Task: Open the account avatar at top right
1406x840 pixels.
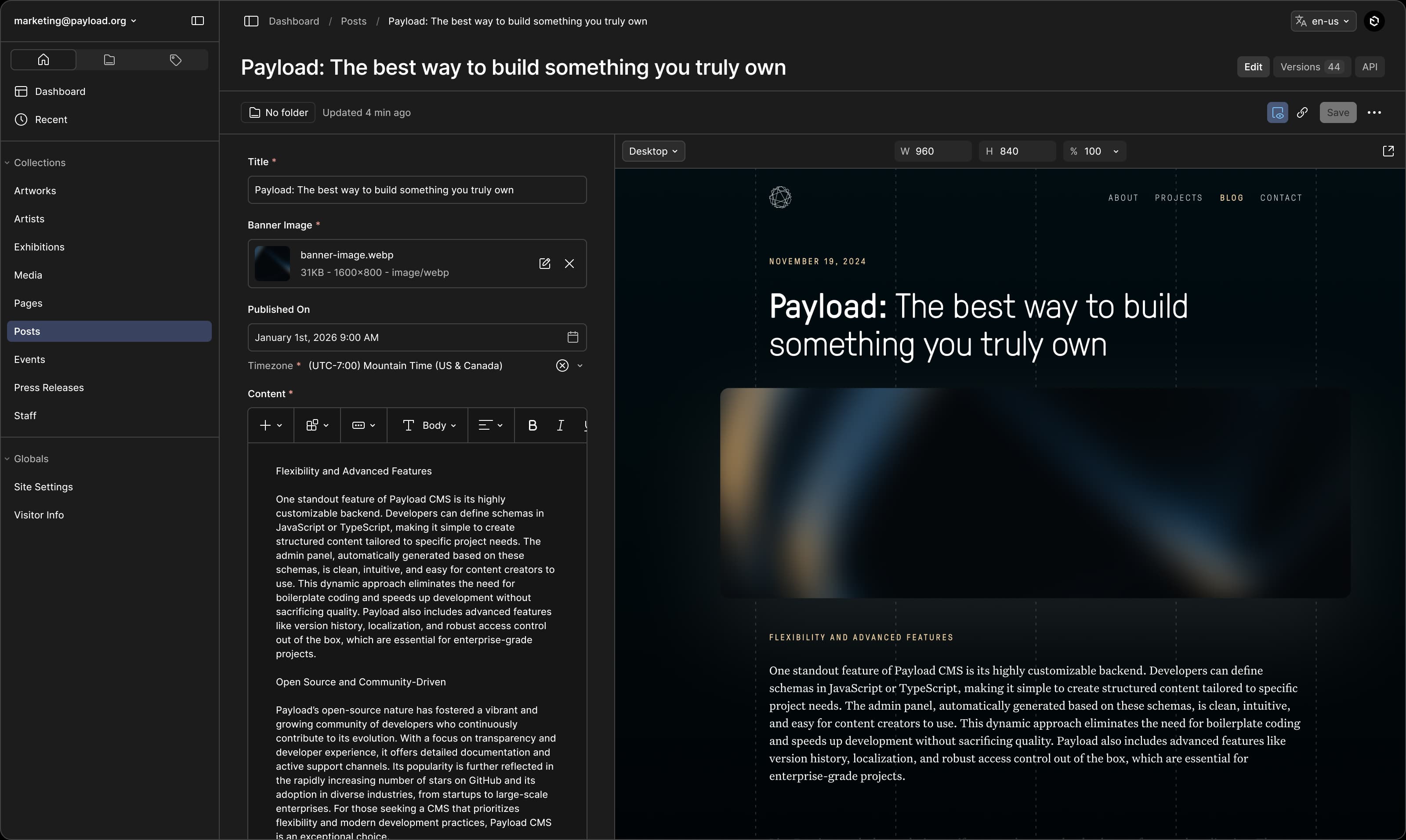Action: (1374, 21)
